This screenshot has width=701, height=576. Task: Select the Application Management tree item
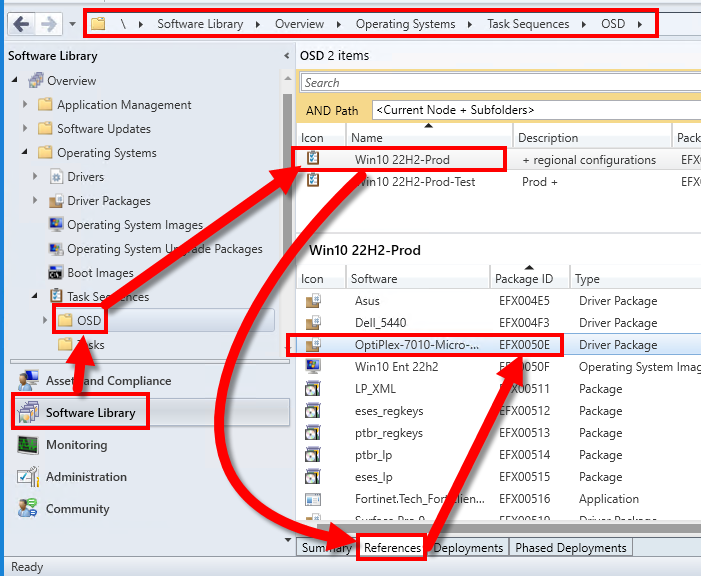point(124,105)
